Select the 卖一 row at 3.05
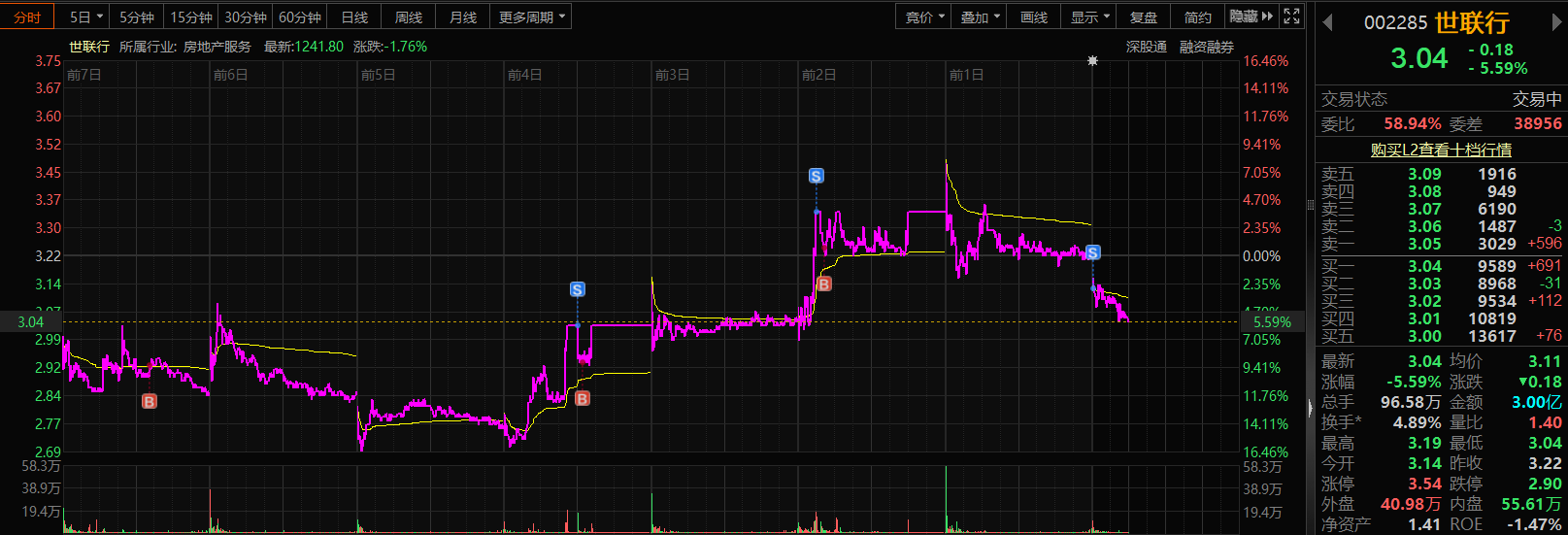The width and height of the screenshot is (1568, 535). pos(1441,244)
